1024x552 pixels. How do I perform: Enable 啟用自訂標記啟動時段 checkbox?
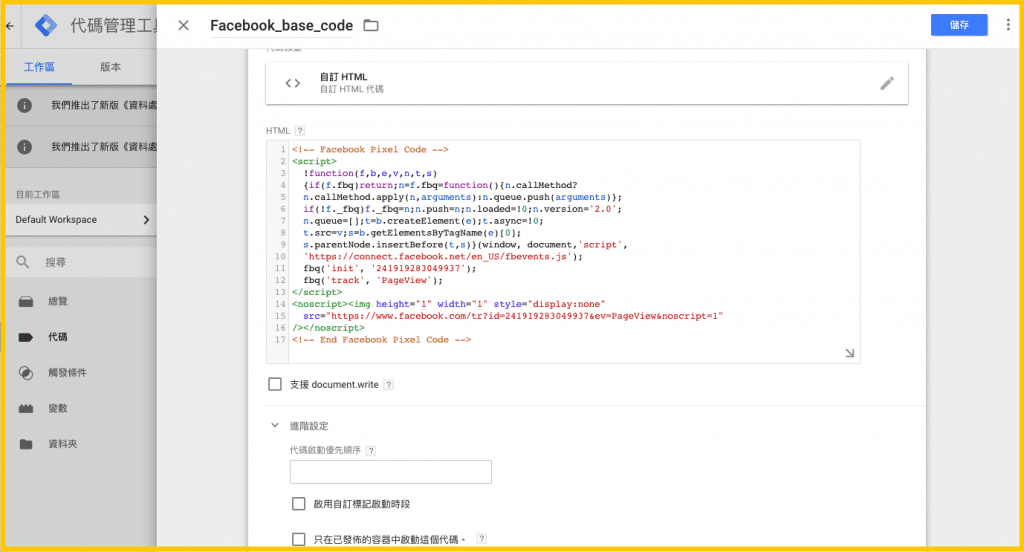point(298,504)
